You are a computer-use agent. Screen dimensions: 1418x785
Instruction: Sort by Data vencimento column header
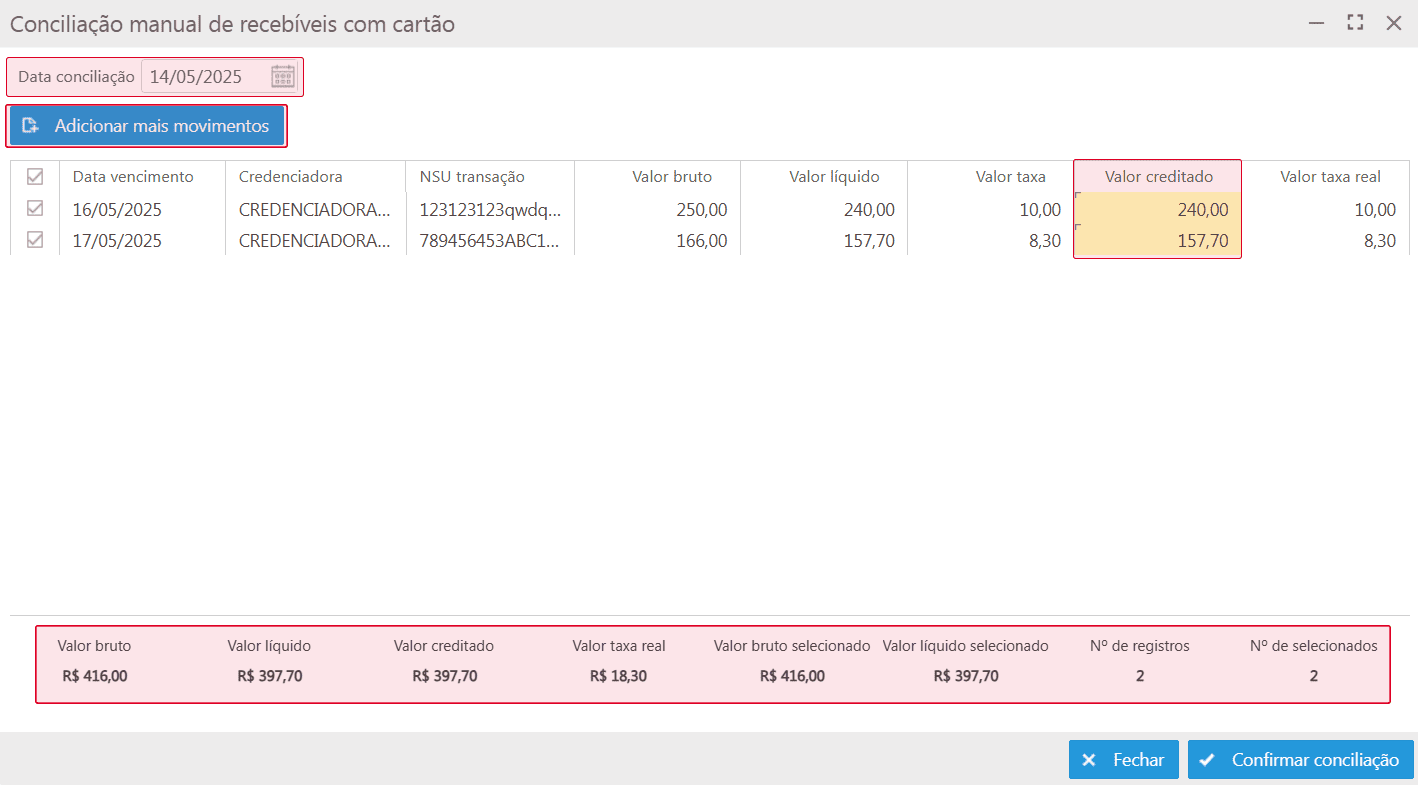(x=133, y=177)
